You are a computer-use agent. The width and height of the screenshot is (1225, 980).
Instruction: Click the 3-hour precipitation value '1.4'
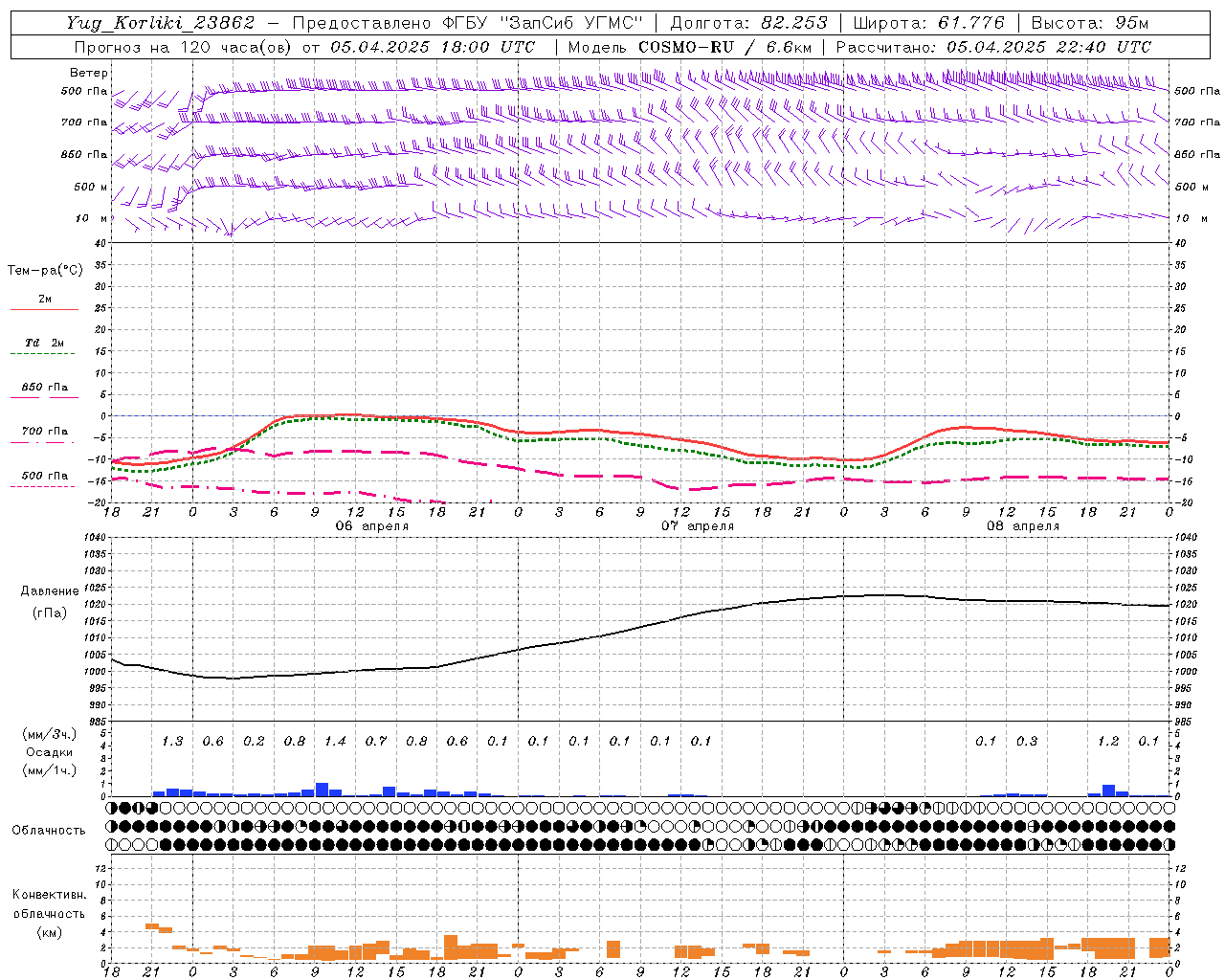pyautogui.click(x=335, y=741)
